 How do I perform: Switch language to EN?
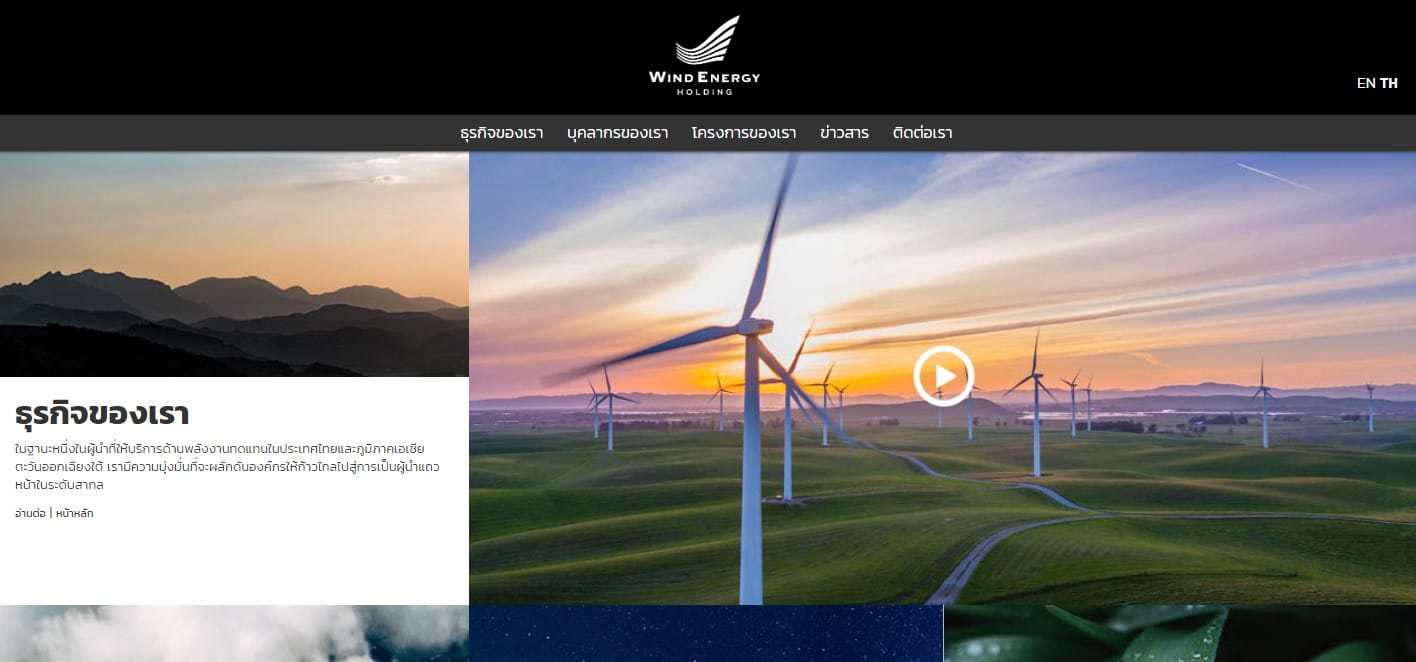(1365, 83)
